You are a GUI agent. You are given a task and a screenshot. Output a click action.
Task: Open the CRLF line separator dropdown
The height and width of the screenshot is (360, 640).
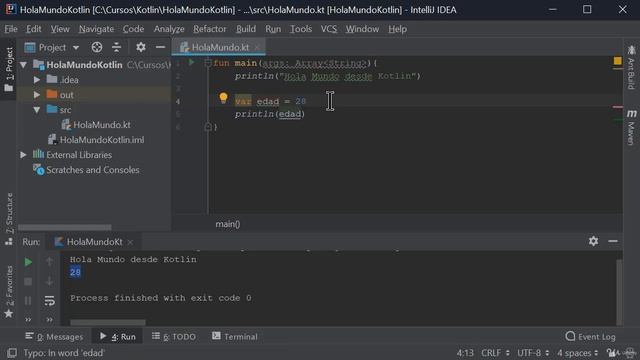tap(495, 353)
